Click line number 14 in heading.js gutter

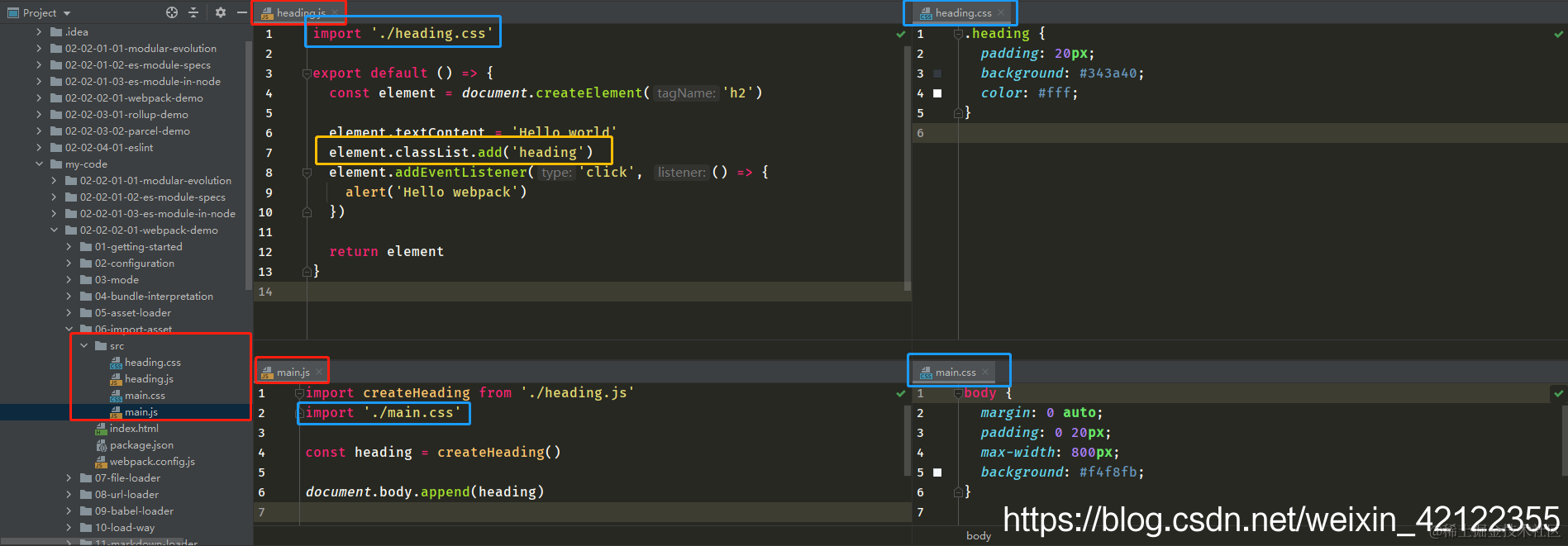click(x=265, y=292)
